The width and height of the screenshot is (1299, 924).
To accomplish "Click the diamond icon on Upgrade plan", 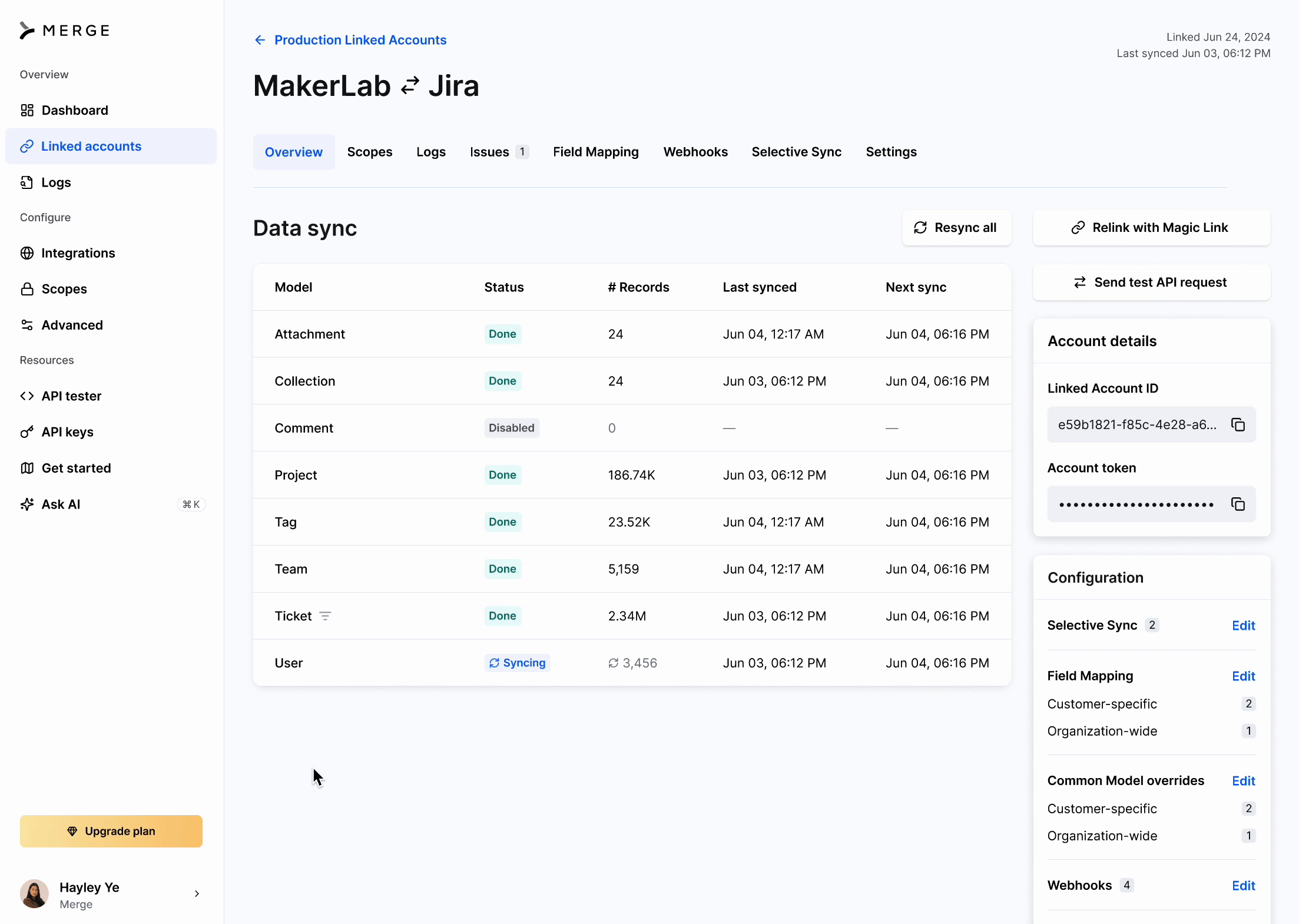I will pyautogui.click(x=72, y=831).
